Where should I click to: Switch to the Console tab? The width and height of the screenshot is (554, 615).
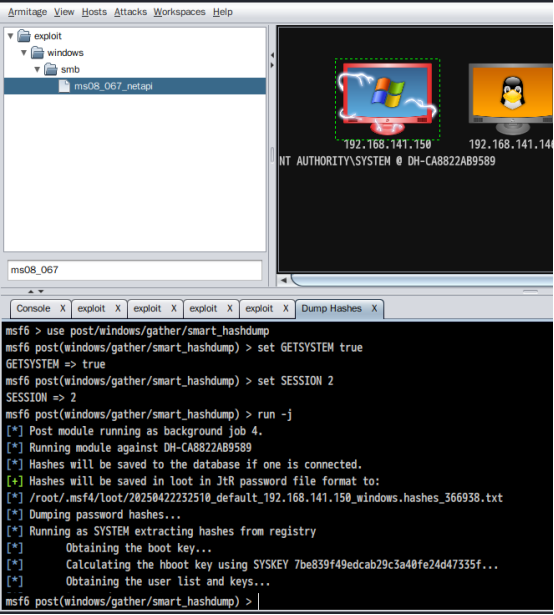[x=33, y=309]
